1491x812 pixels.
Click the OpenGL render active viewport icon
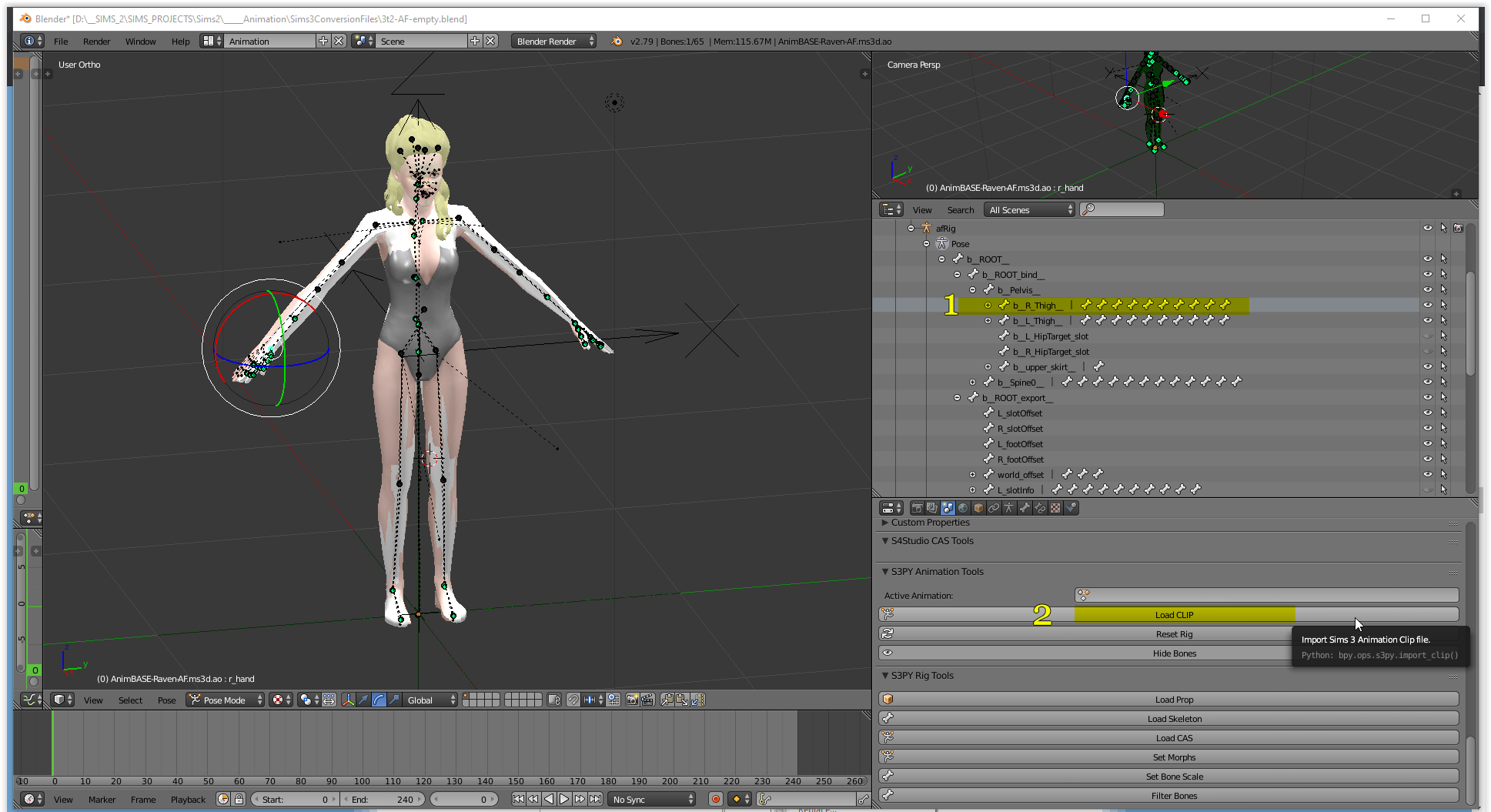632,700
